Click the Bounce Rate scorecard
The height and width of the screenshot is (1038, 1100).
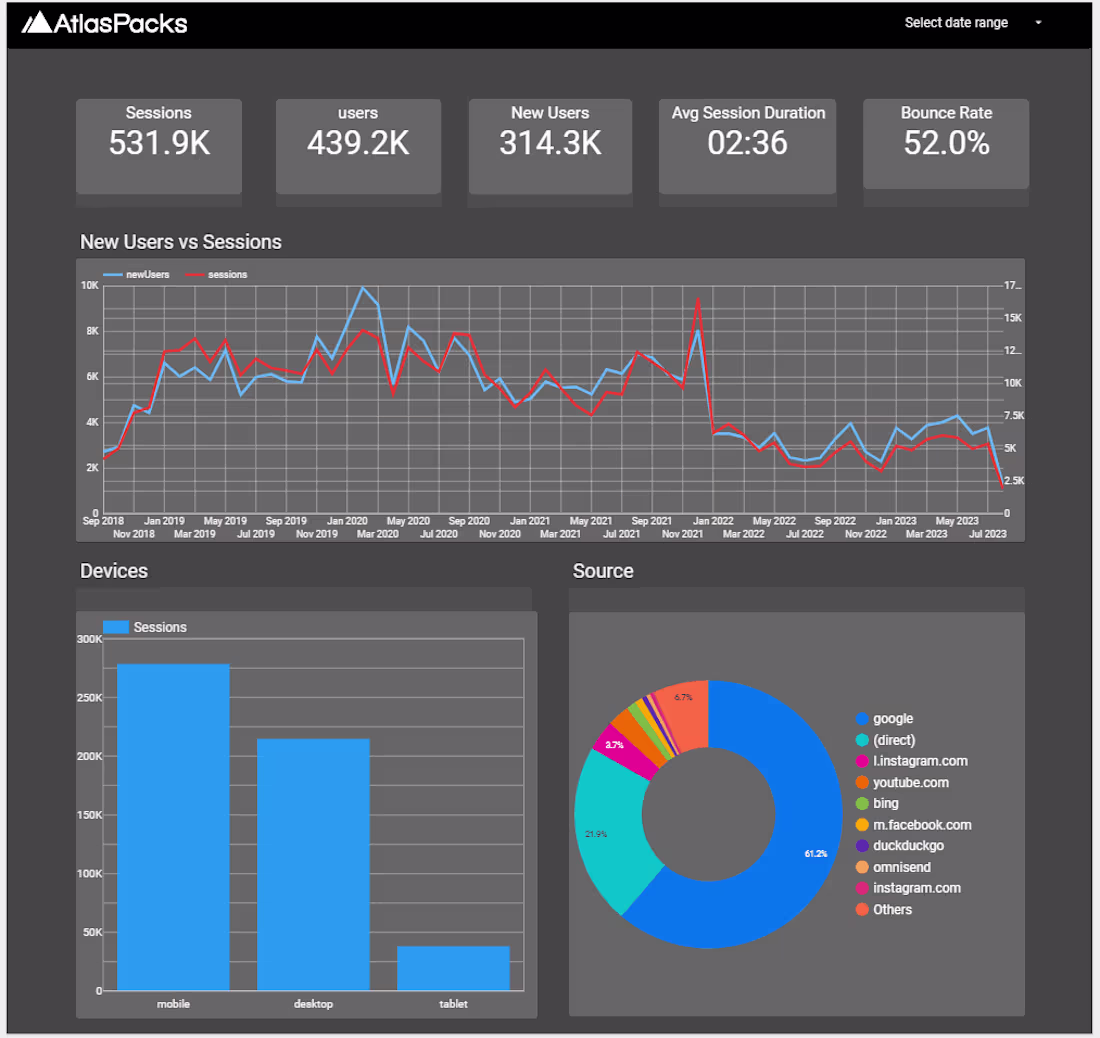tap(945, 143)
